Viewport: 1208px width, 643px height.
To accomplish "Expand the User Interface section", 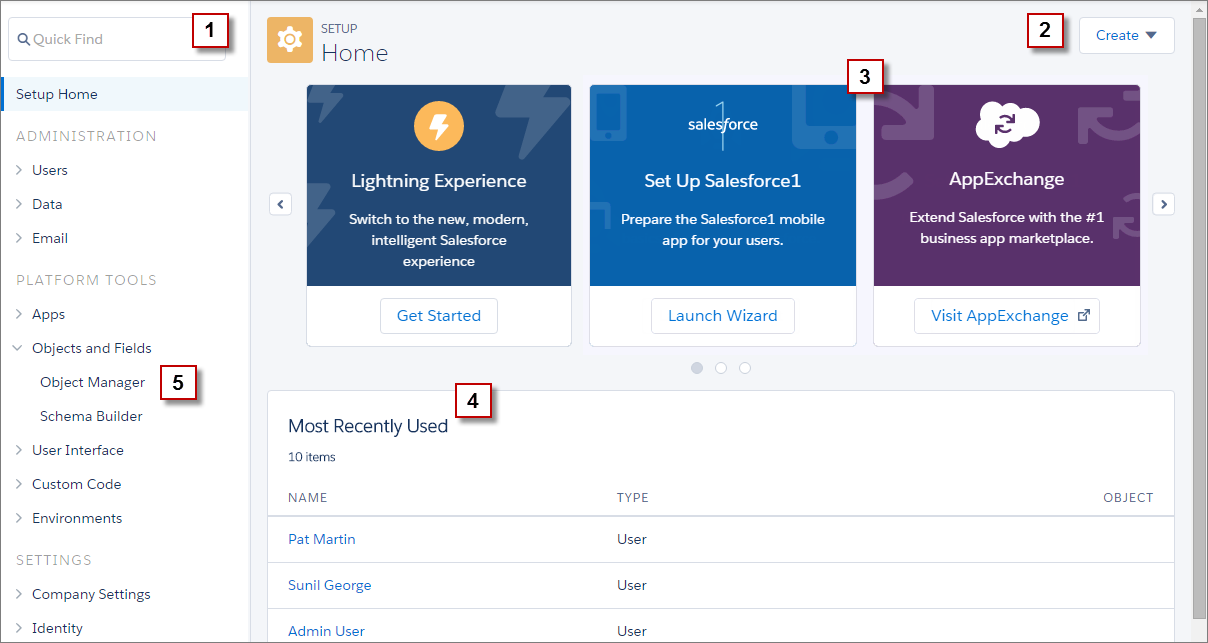I will point(19,450).
